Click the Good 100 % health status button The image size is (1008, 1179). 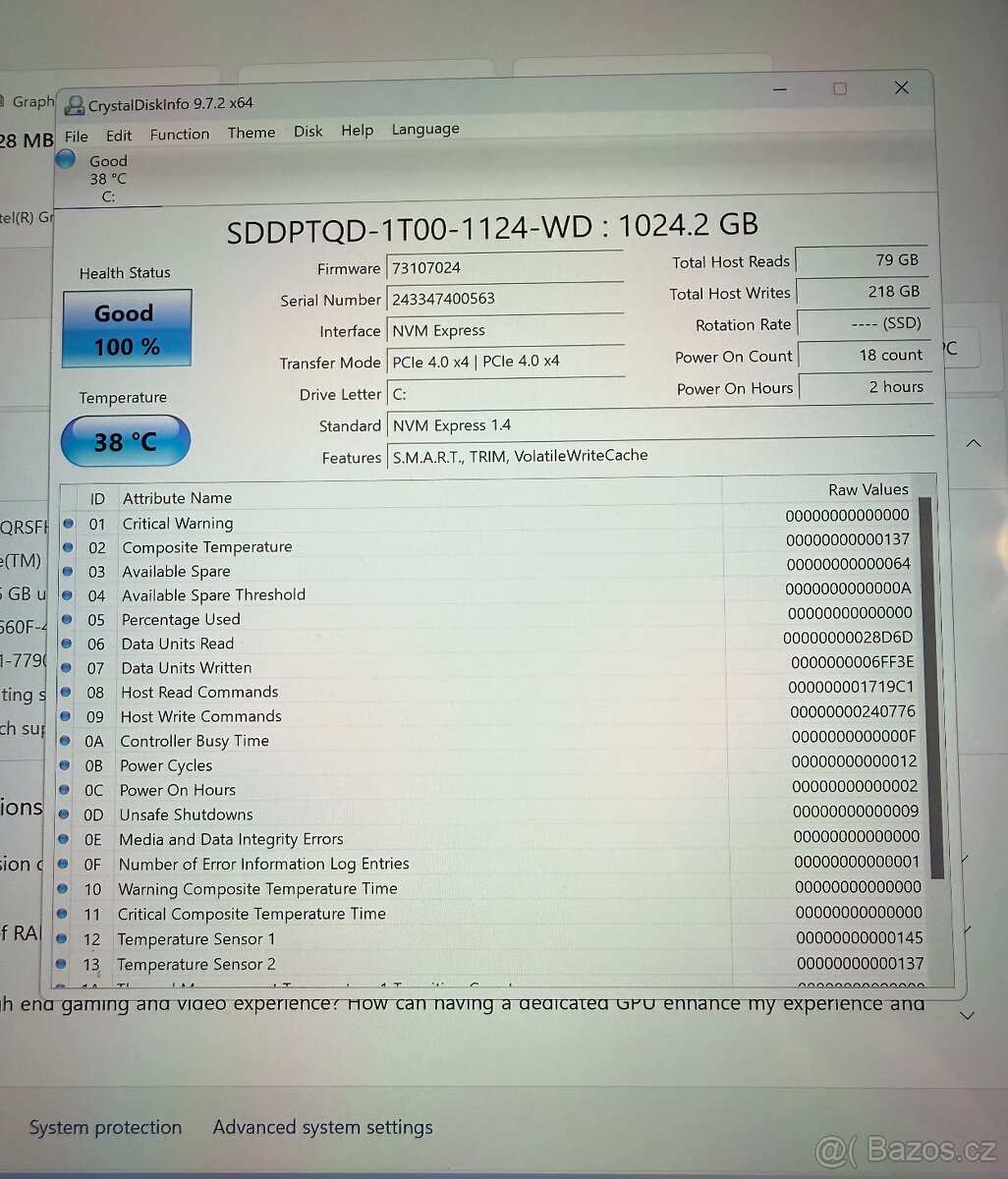[x=127, y=329]
